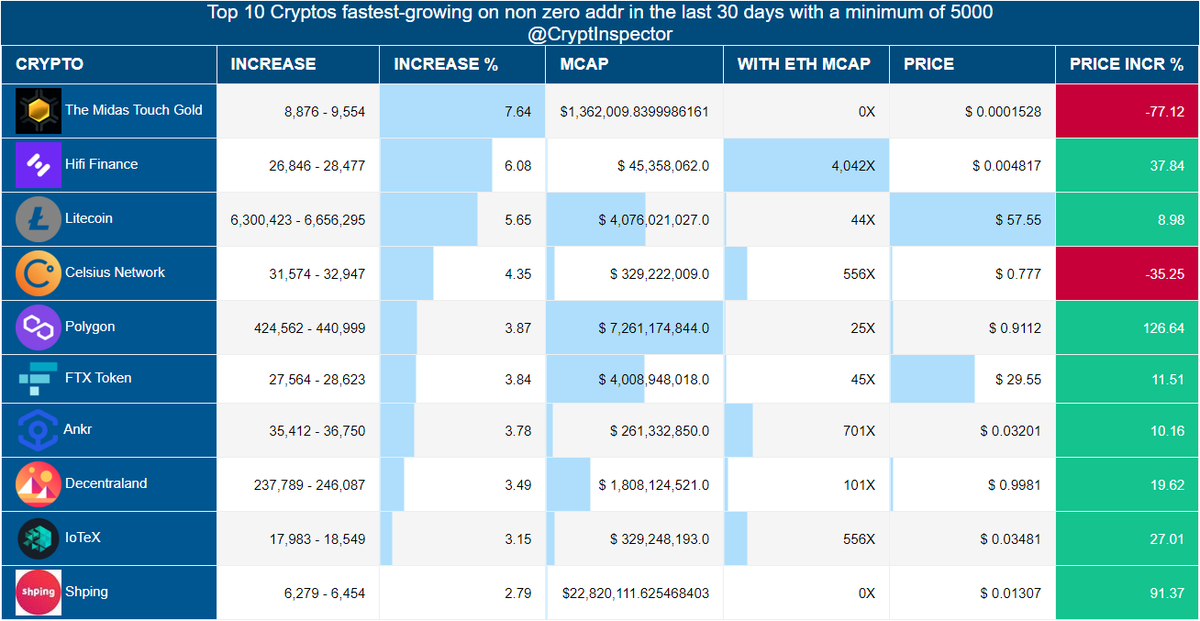Click the 424,562 - 440,999 increase cell
1200x621 pixels.
(298, 327)
